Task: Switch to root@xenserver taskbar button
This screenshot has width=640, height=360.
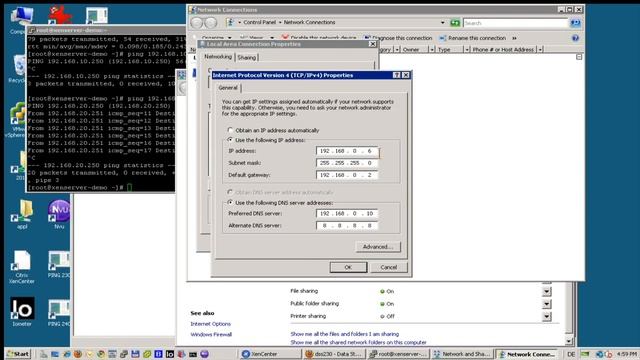Action: tap(398, 354)
